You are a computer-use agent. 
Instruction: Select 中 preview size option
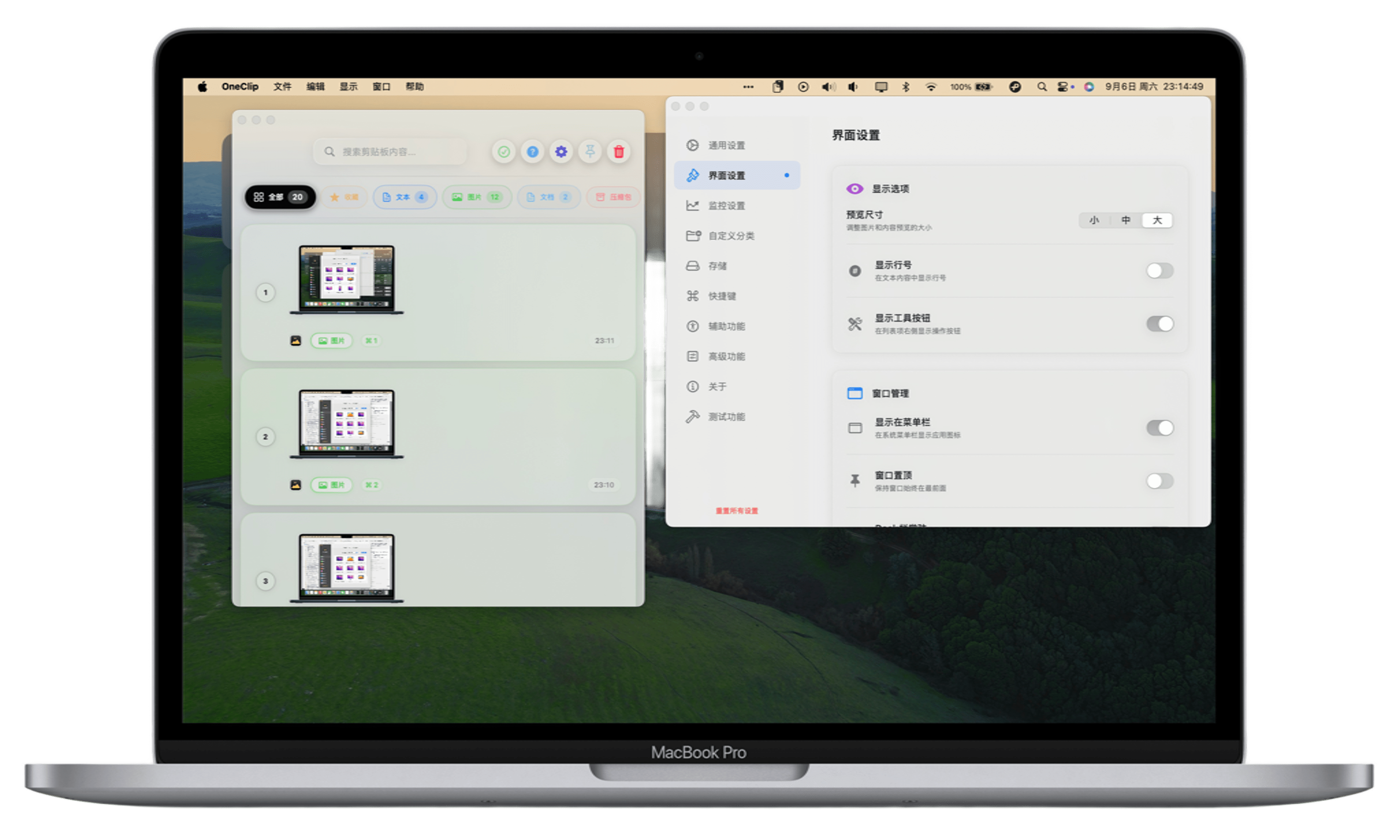[x=1125, y=220]
